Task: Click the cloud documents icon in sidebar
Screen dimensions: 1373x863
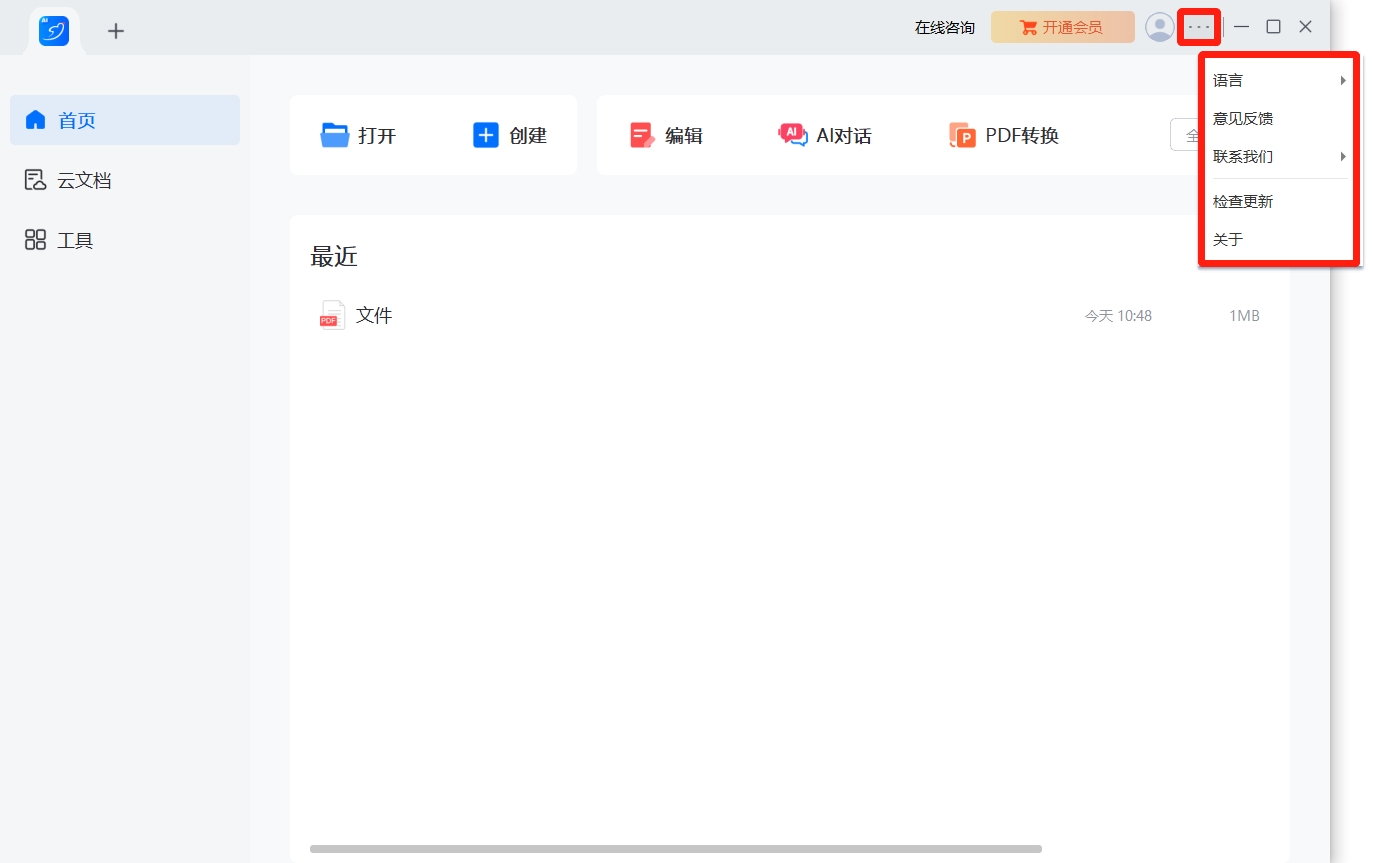Action: 36,180
